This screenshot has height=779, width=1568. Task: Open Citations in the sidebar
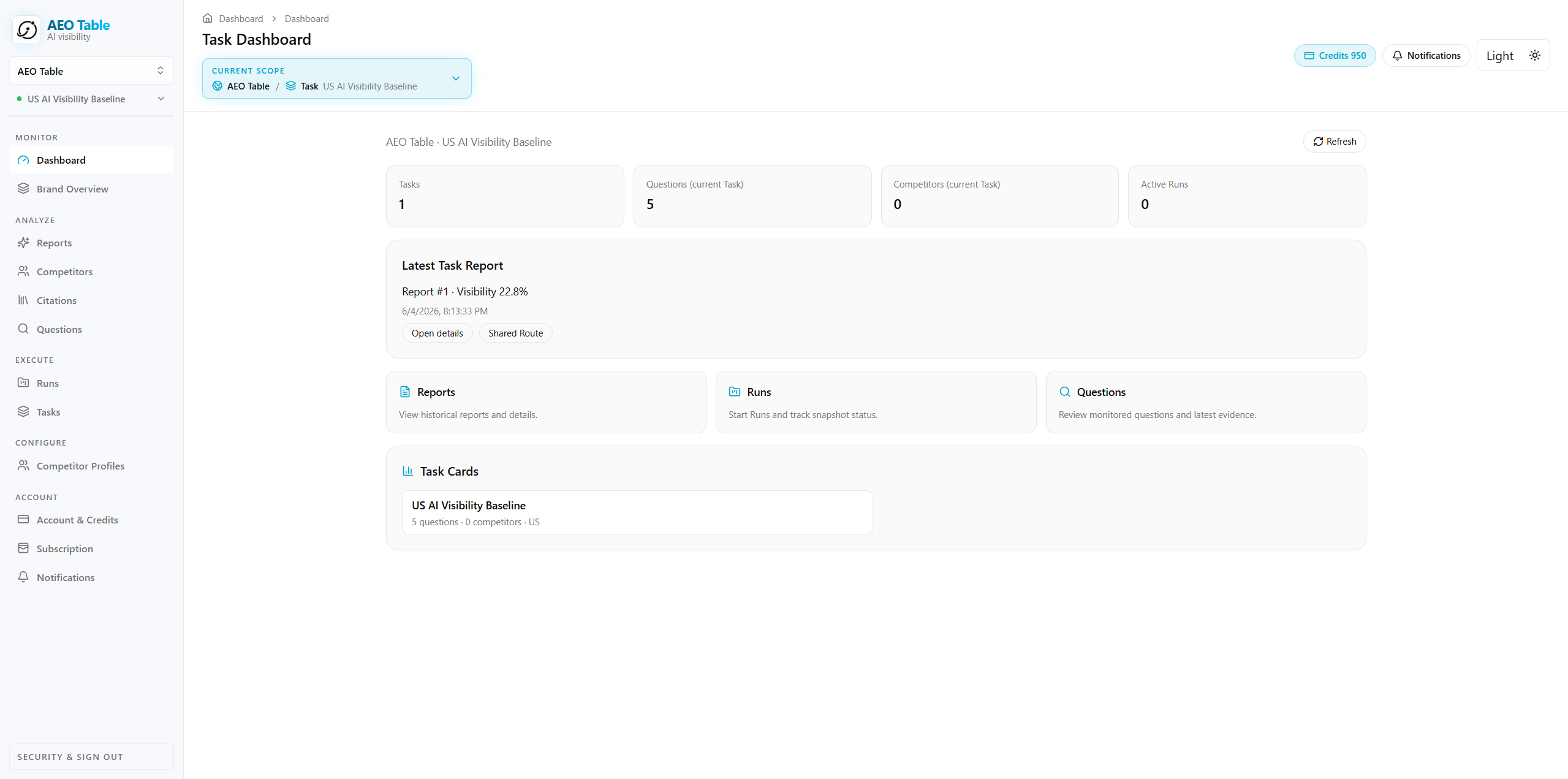[x=91, y=300]
